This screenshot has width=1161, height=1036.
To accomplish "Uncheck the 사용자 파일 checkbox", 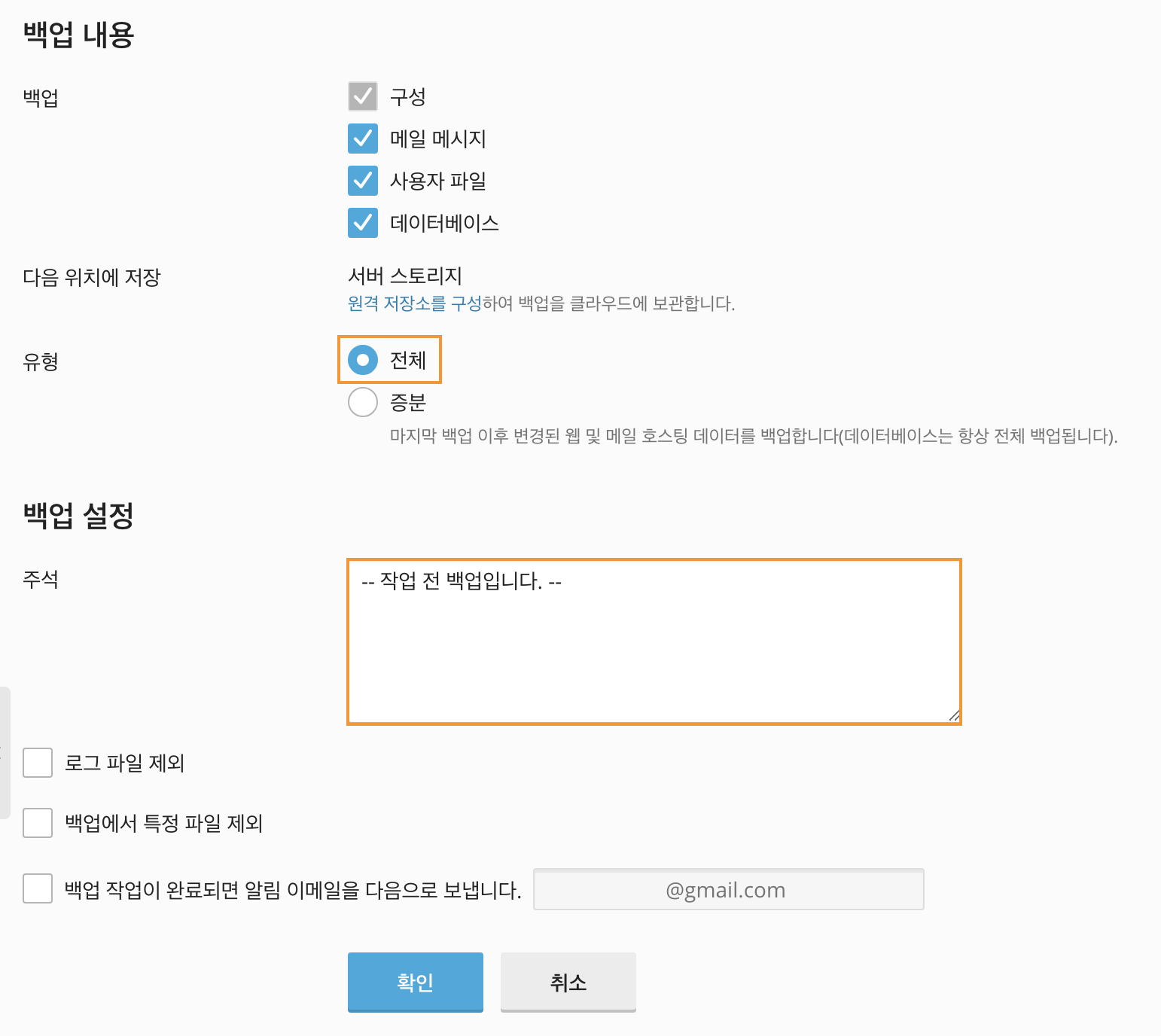I will pyautogui.click(x=363, y=181).
